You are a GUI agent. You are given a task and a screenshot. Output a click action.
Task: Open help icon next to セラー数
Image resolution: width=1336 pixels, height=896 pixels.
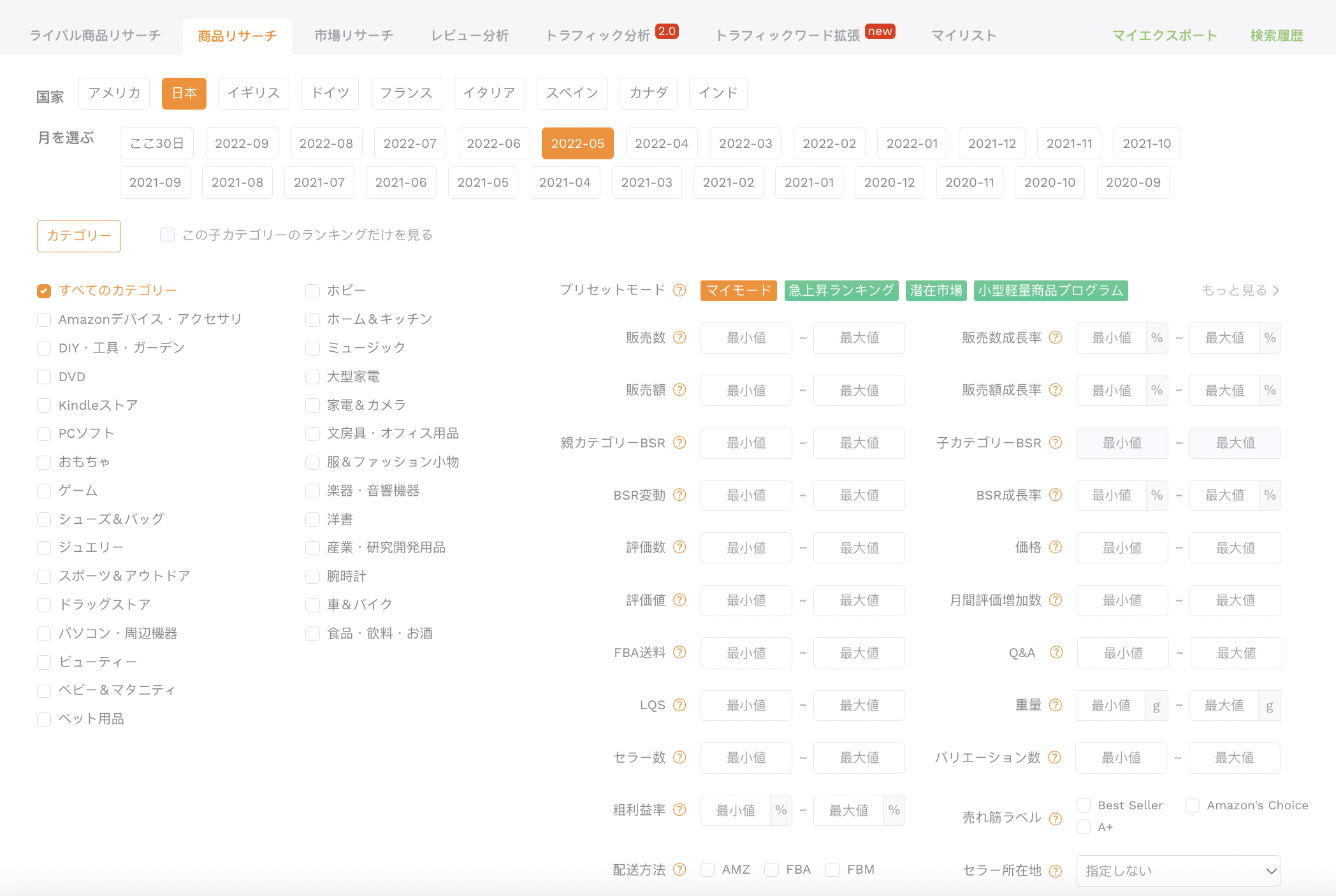click(679, 757)
